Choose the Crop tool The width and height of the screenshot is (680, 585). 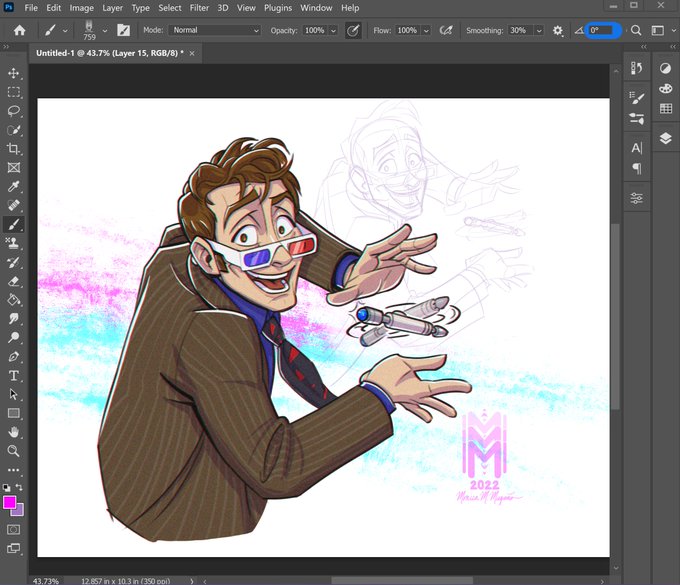13,149
